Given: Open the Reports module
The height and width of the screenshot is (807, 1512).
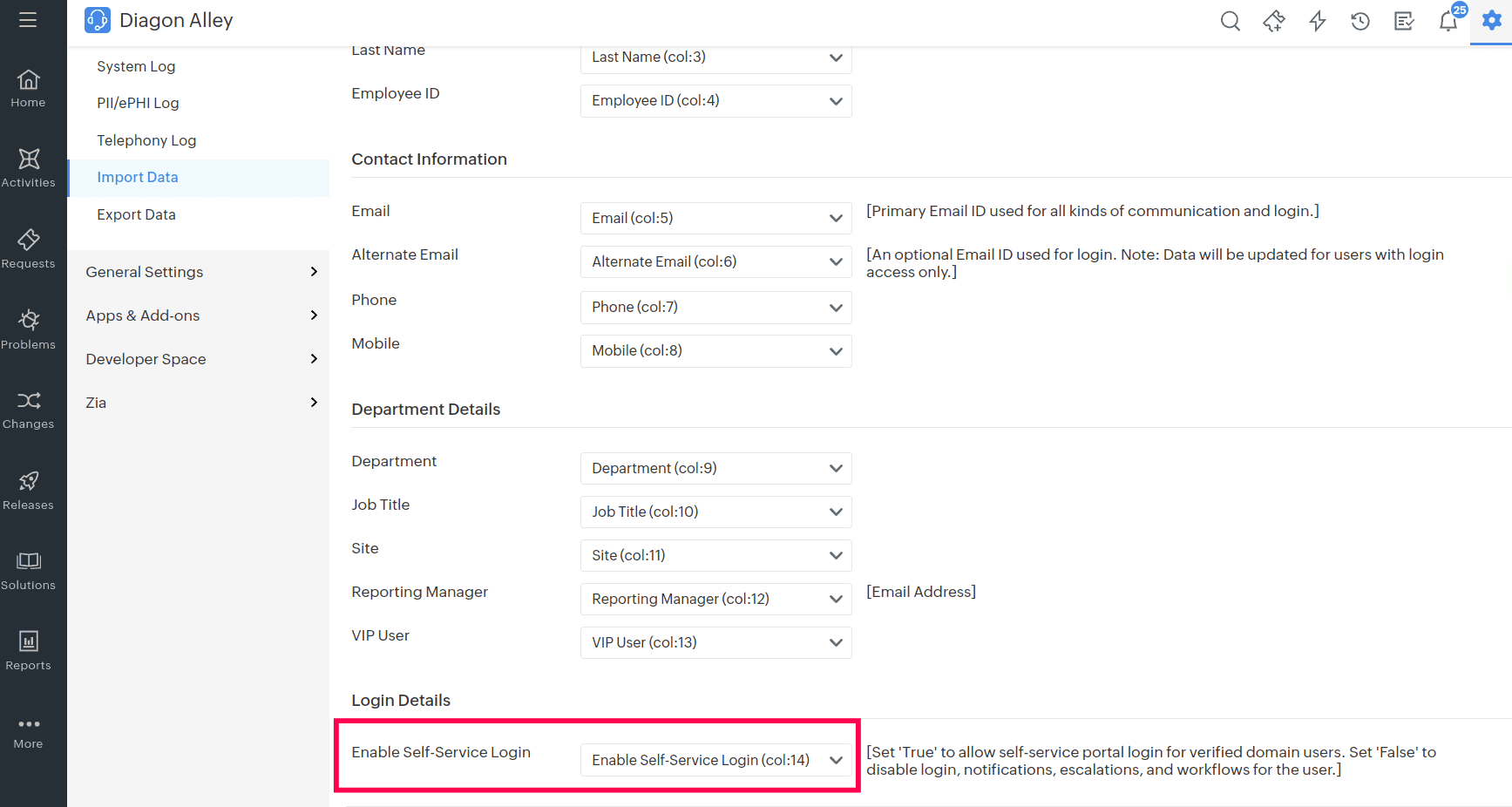Looking at the screenshot, I should pos(29,649).
